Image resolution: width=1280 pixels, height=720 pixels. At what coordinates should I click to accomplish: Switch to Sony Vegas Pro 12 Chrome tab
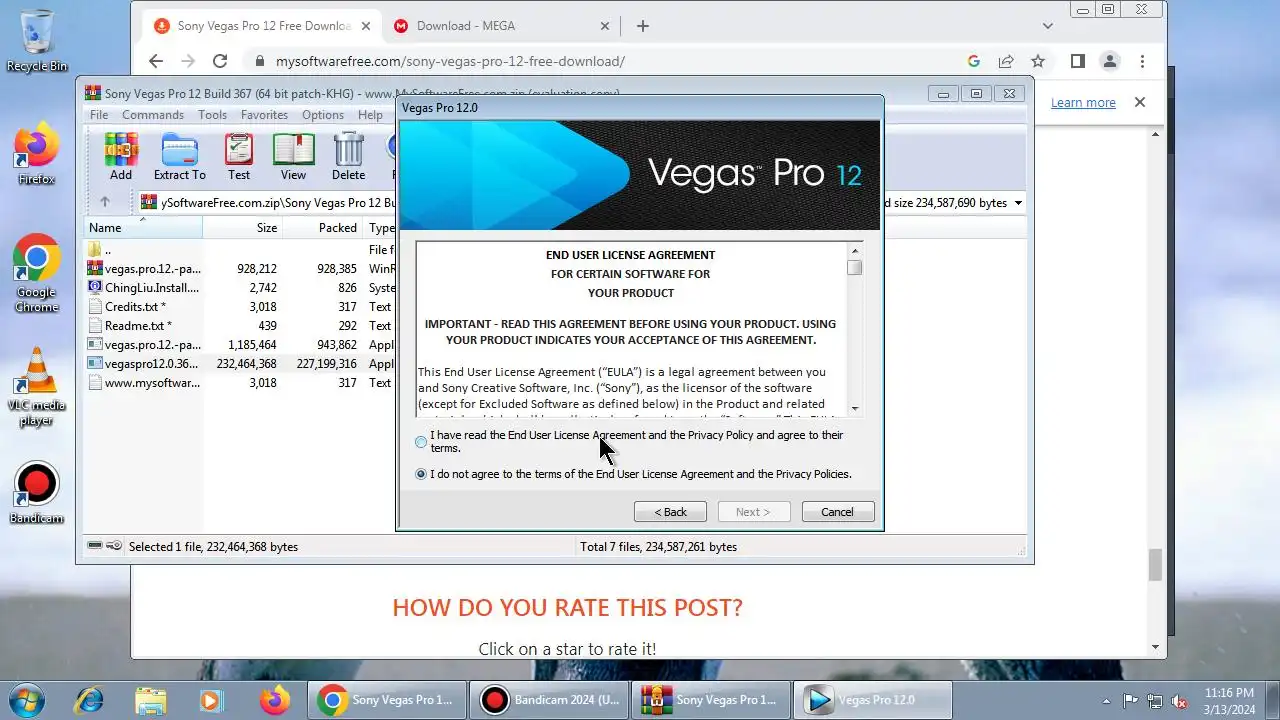point(262,26)
